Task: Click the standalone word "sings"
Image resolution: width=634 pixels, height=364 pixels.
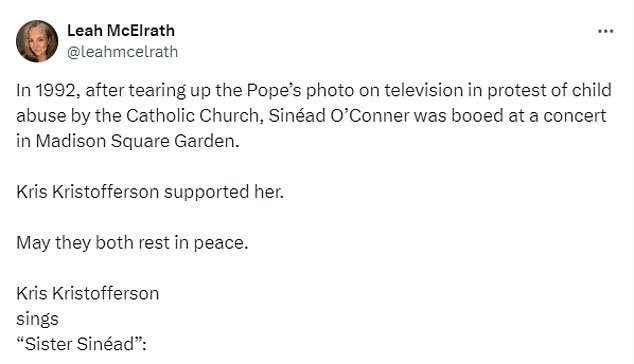Action: tap(37, 319)
